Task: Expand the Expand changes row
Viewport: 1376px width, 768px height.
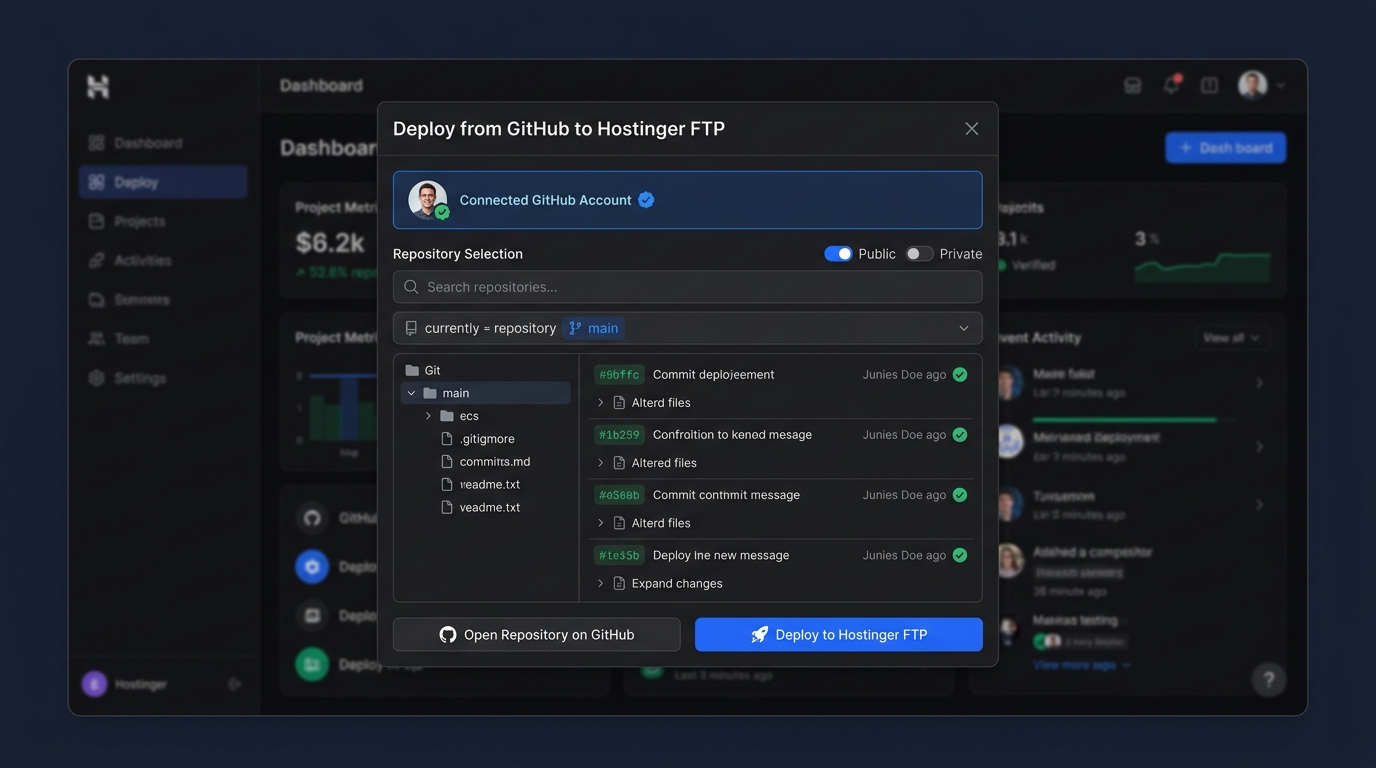Action: (x=600, y=583)
